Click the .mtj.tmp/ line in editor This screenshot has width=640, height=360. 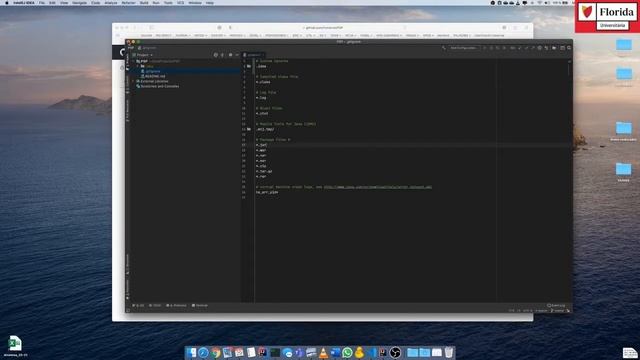click(x=265, y=129)
